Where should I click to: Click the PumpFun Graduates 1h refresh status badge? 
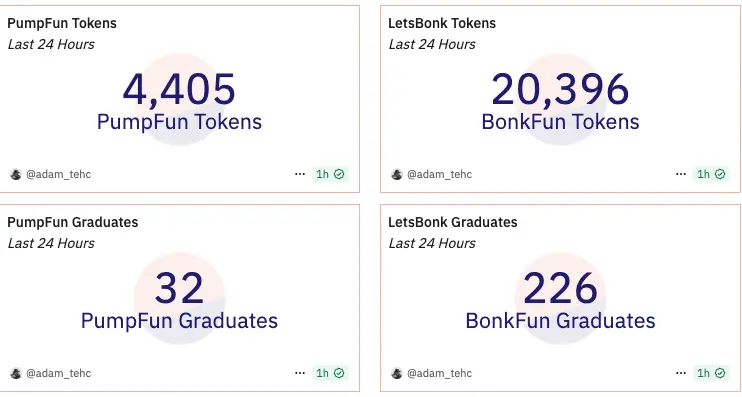330,373
